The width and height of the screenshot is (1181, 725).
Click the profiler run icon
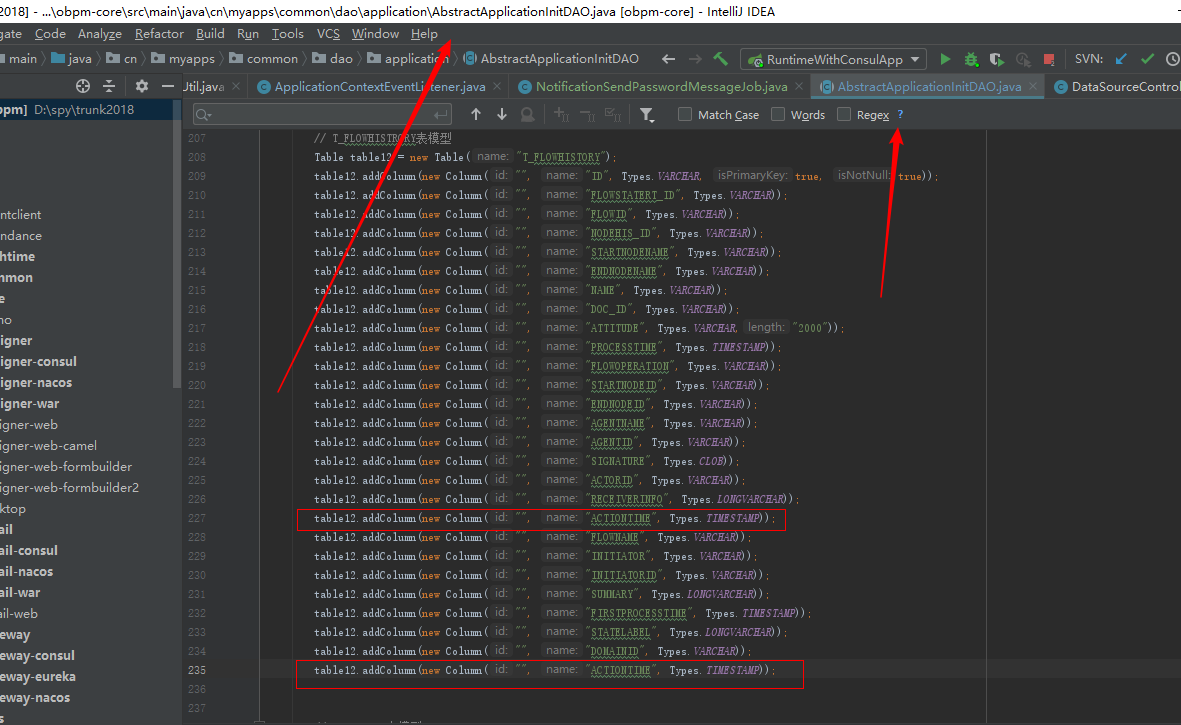tap(1023, 59)
